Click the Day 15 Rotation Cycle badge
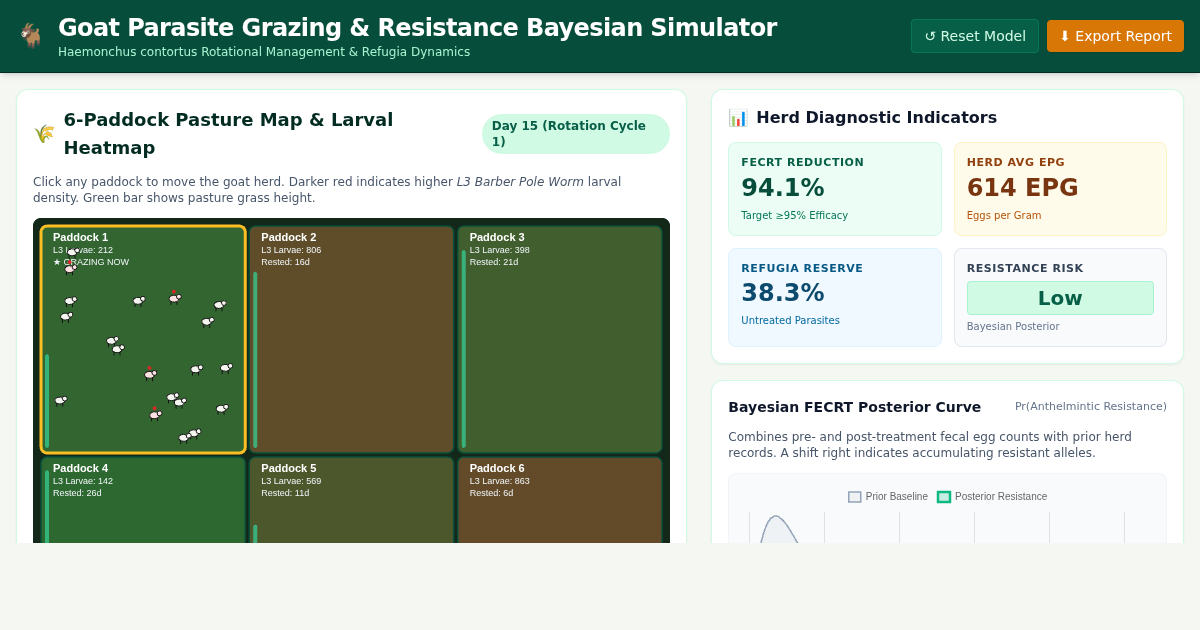This screenshot has height=630, width=1200. pos(576,134)
